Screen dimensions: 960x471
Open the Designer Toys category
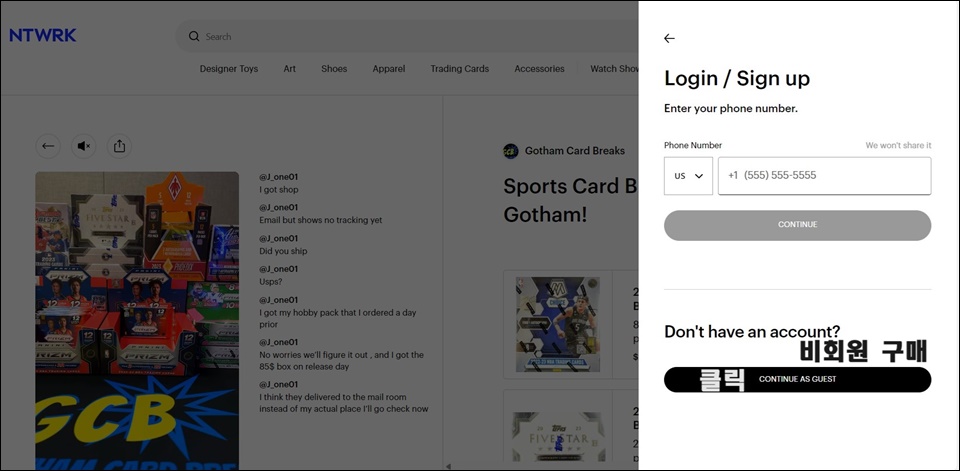tap(228, 69)
